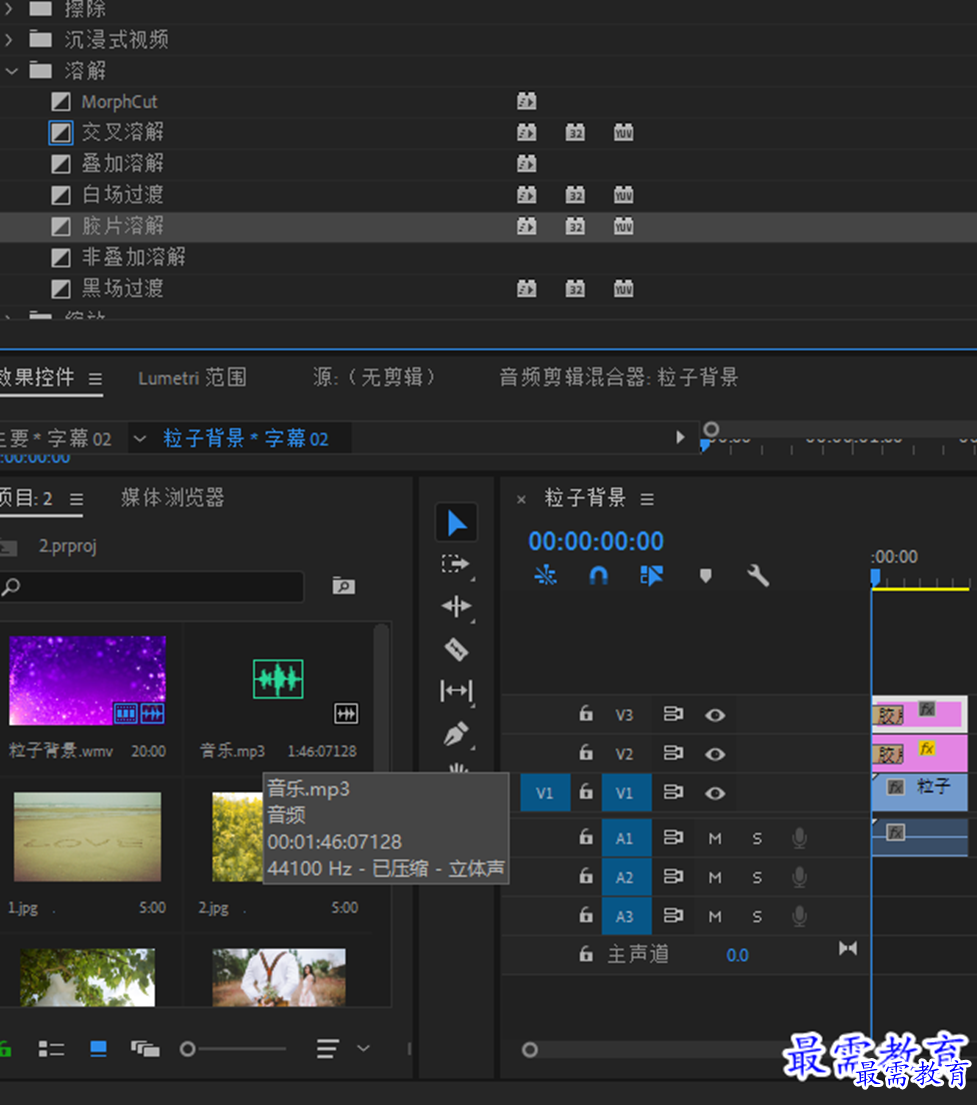This screenshot has height=1105, width=977.
Task: Click master channel volume value 0.0
Action: pyautogui.click(x=737, y=955)
